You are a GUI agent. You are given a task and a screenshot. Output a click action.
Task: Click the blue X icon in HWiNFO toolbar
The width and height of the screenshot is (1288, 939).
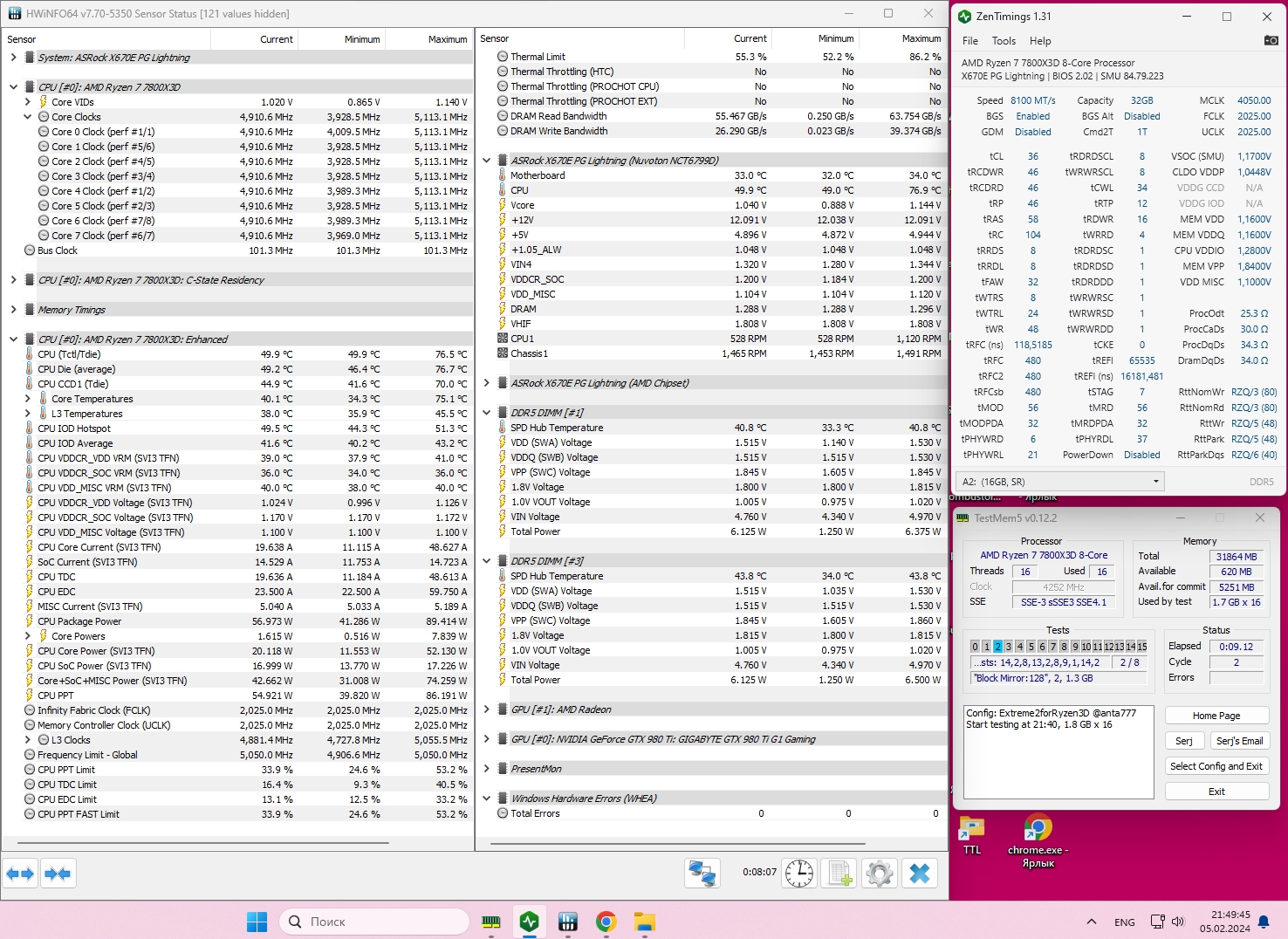pos(920,874)
